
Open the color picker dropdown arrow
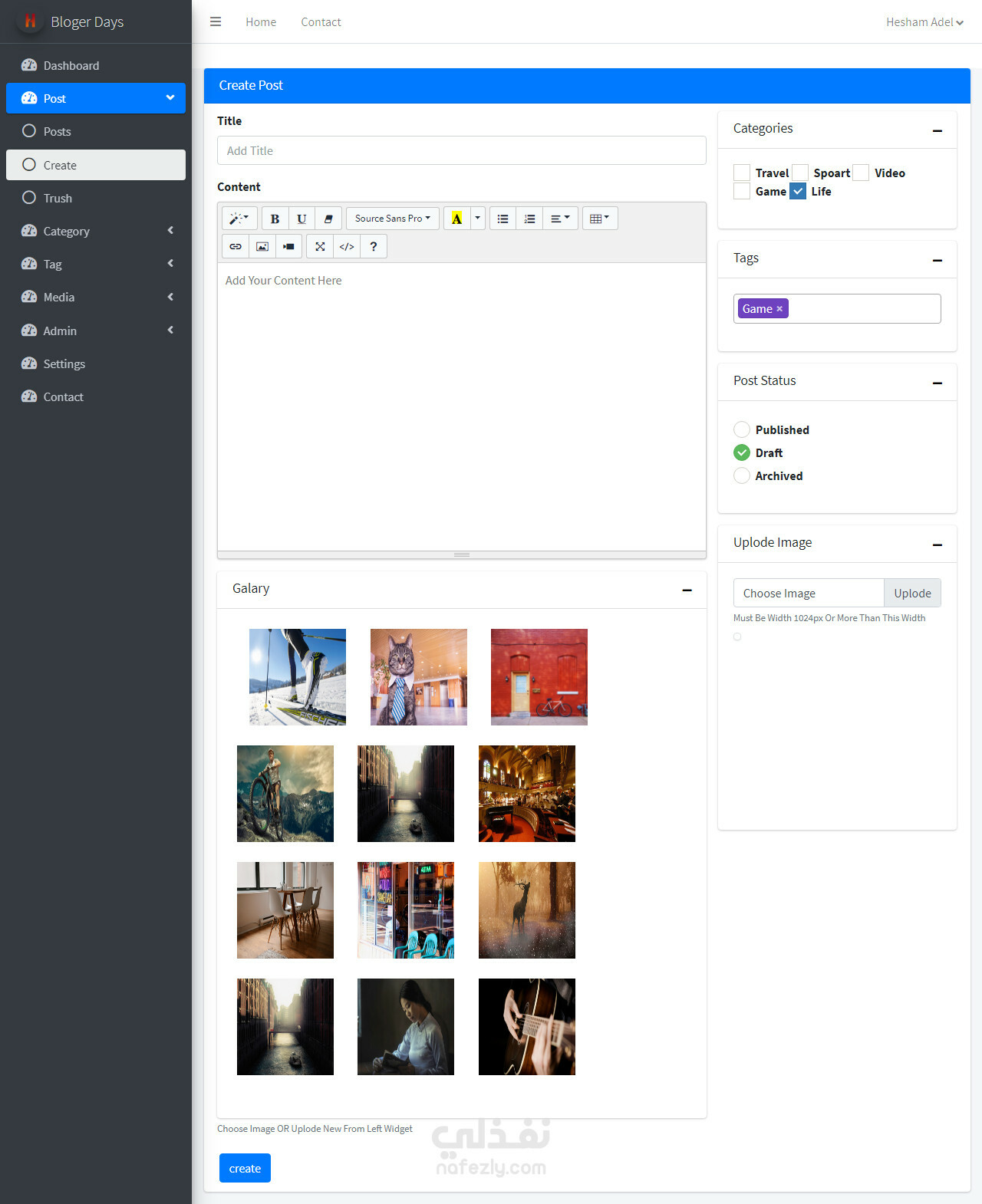pyautogui.click(x=478, y=219)
